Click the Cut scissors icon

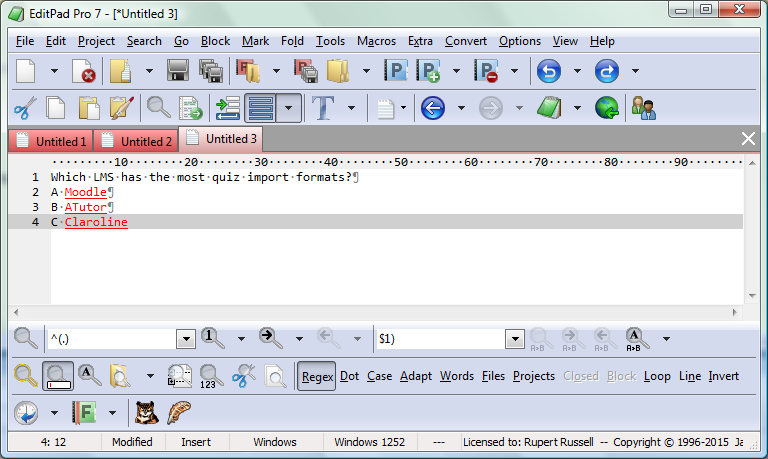tap(25, 108)
